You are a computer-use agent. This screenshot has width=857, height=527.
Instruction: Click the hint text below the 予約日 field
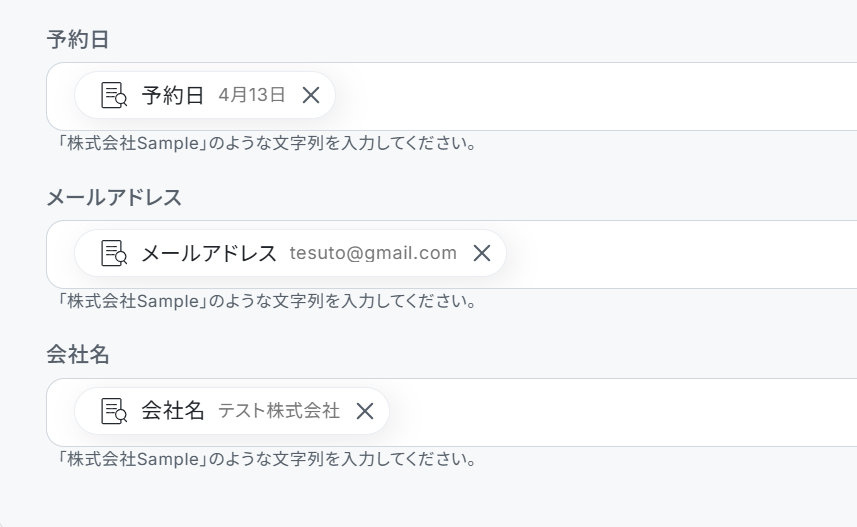266,144
